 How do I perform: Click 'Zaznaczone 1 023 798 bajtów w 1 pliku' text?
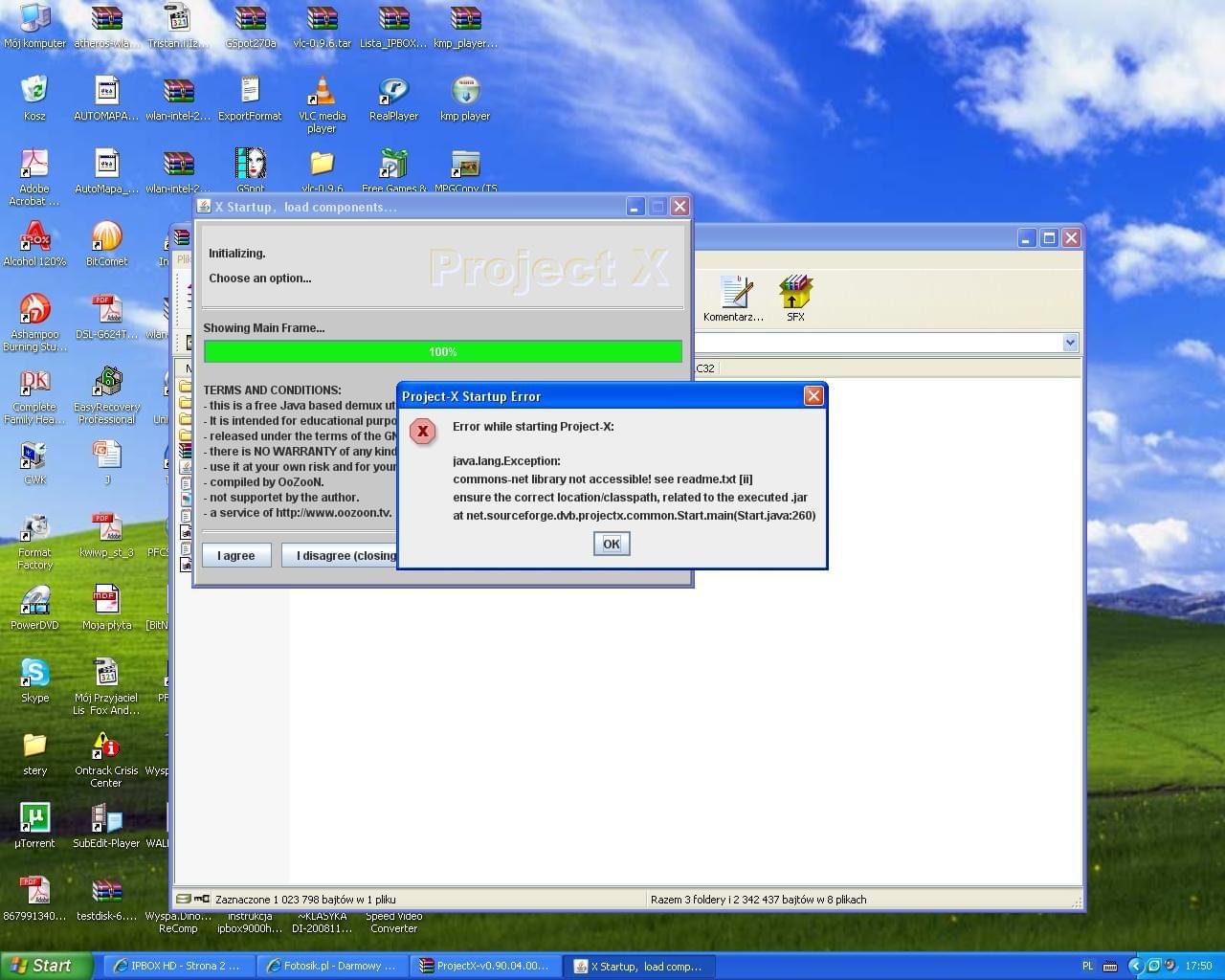tap(305, 900)
